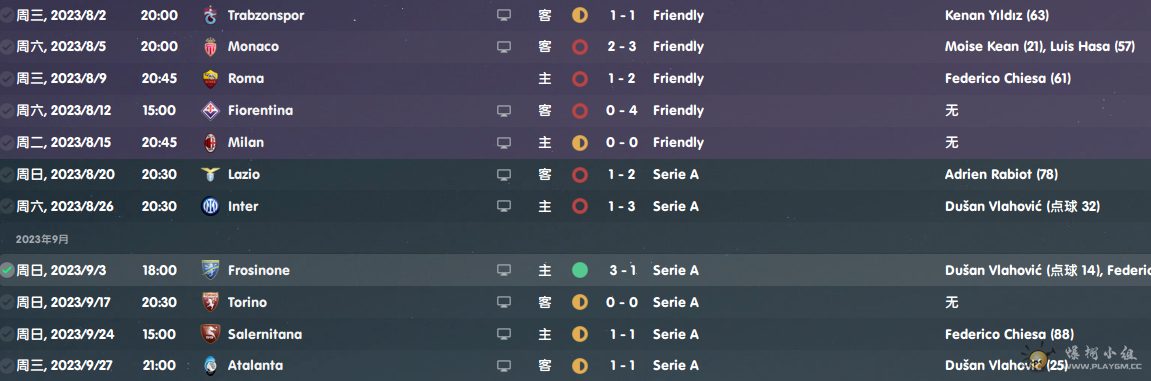This screenshot has height=381, width=1151.
Task: Click the TV broadcast icon on Lazio row
Action: 504,175
